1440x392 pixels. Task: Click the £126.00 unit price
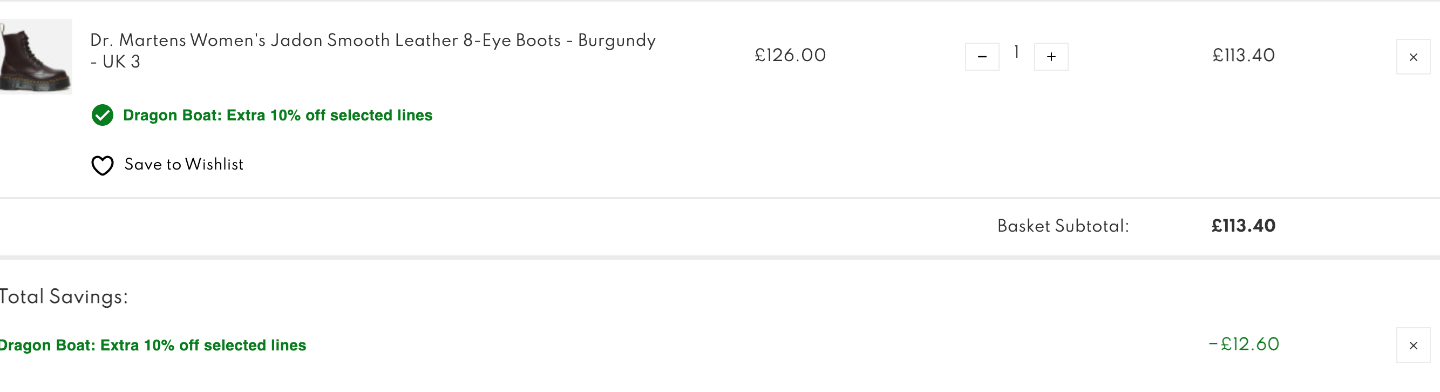click(x=790, y=56)
